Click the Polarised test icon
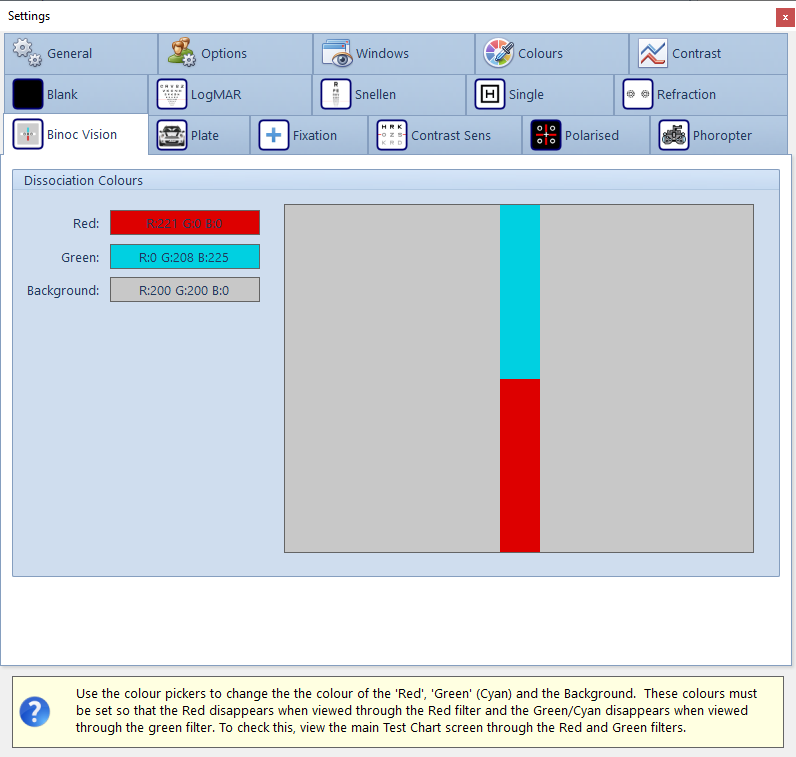 tap(546, 135)
